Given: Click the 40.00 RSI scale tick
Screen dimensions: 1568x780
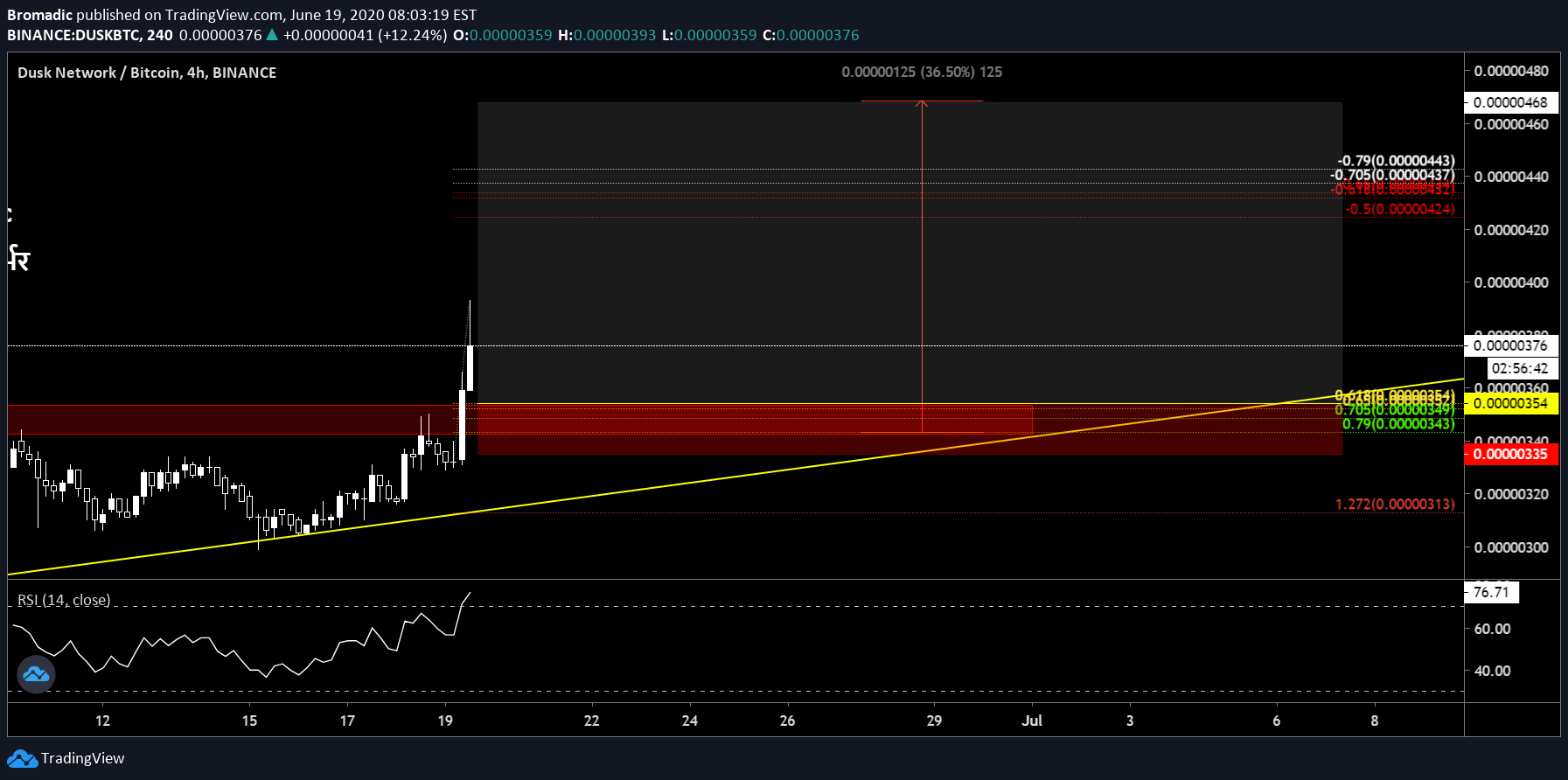Looking at the screenshot, I should tap(1492, 671).
